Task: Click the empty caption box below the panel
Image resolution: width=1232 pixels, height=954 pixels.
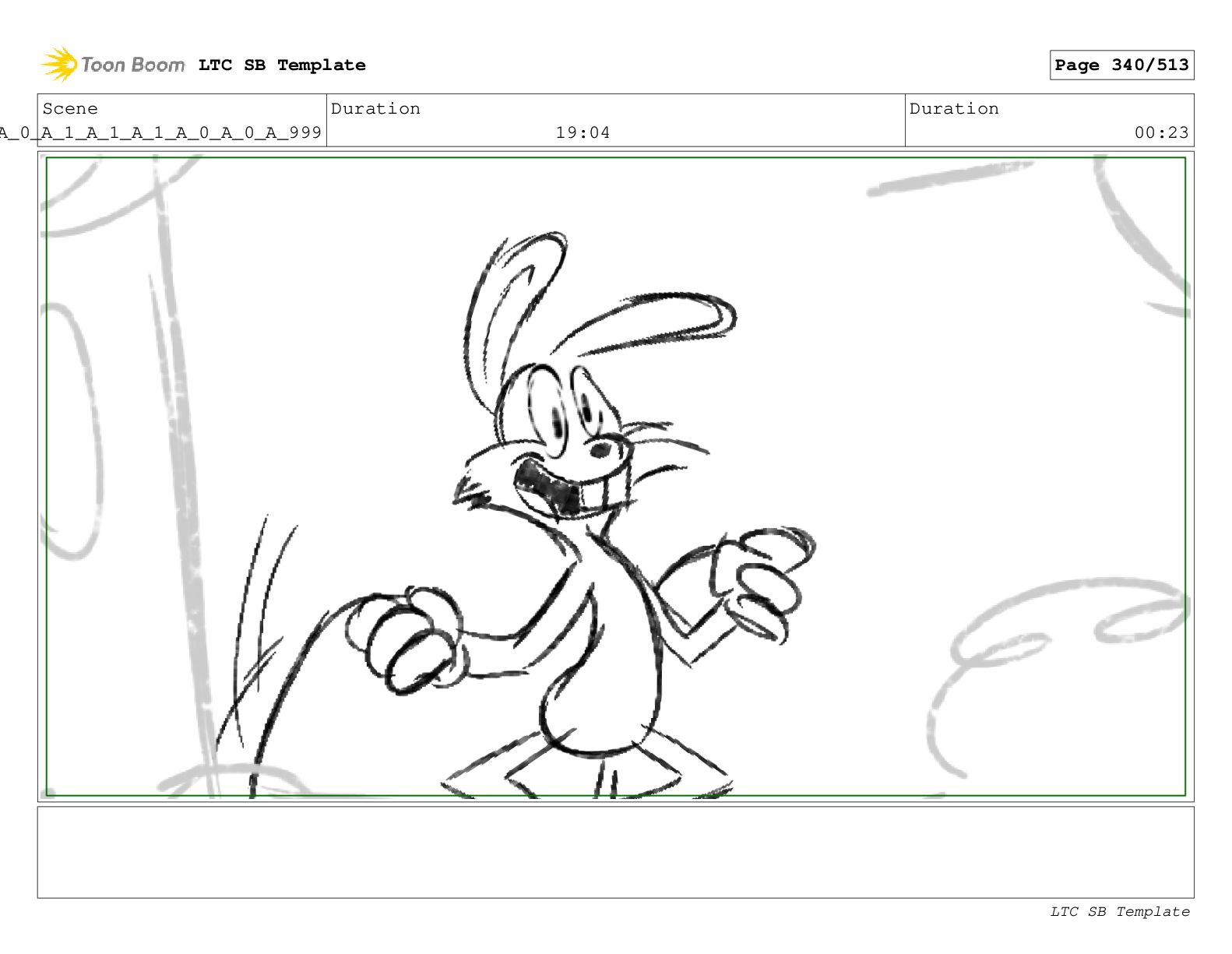Action: pyautogui.click(x=615, y=853)
